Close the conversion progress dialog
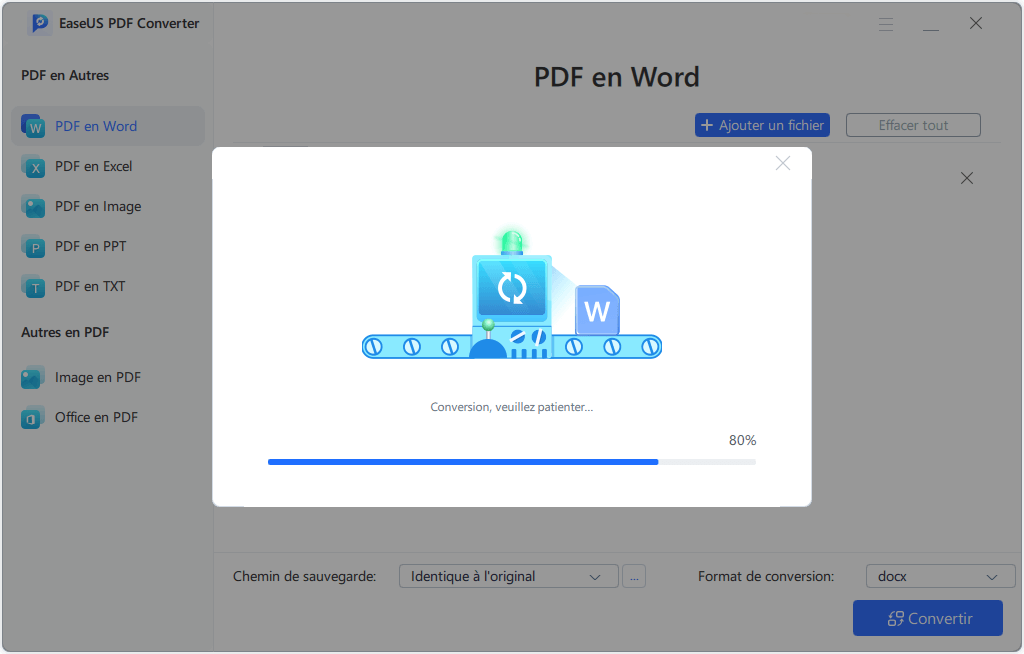 783,163
